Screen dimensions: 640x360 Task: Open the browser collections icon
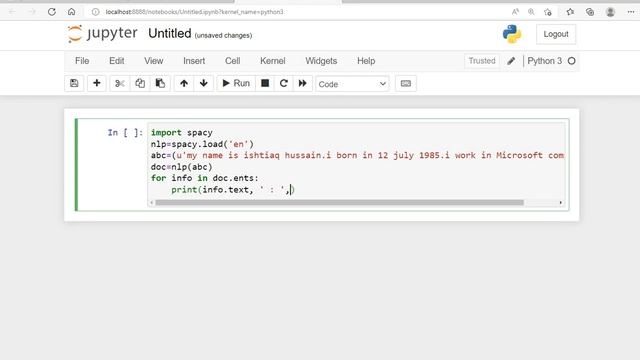coord(590,12)
